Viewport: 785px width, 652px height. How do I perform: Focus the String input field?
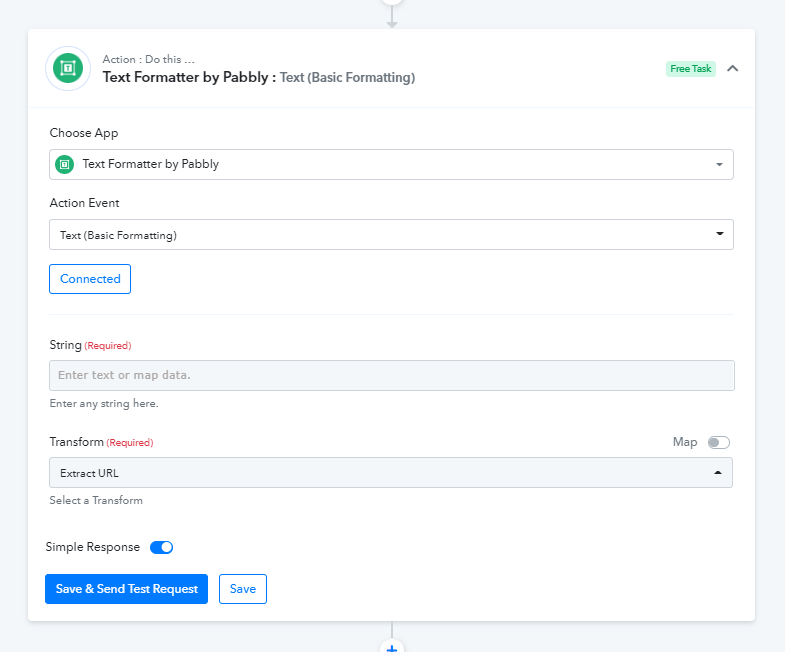pos(391,375)
